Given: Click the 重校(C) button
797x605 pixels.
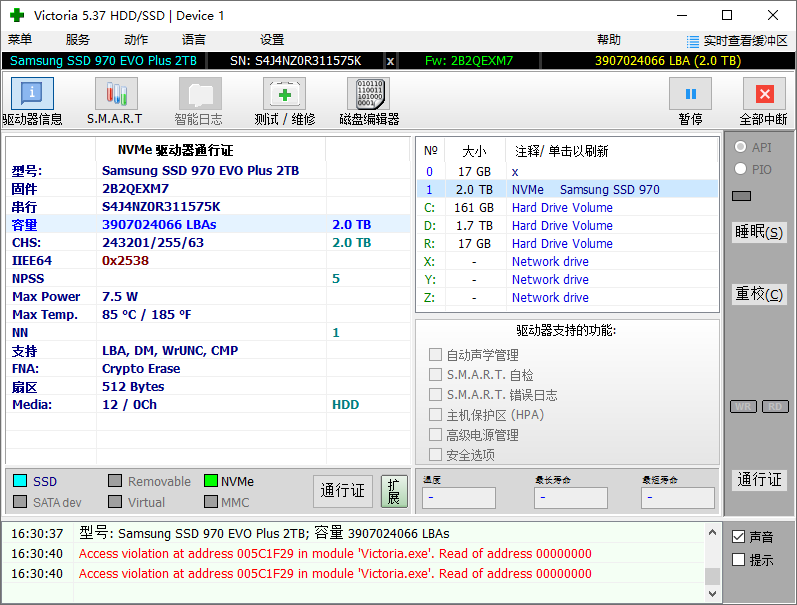Looking at the screenshot, I should [759, 294].
